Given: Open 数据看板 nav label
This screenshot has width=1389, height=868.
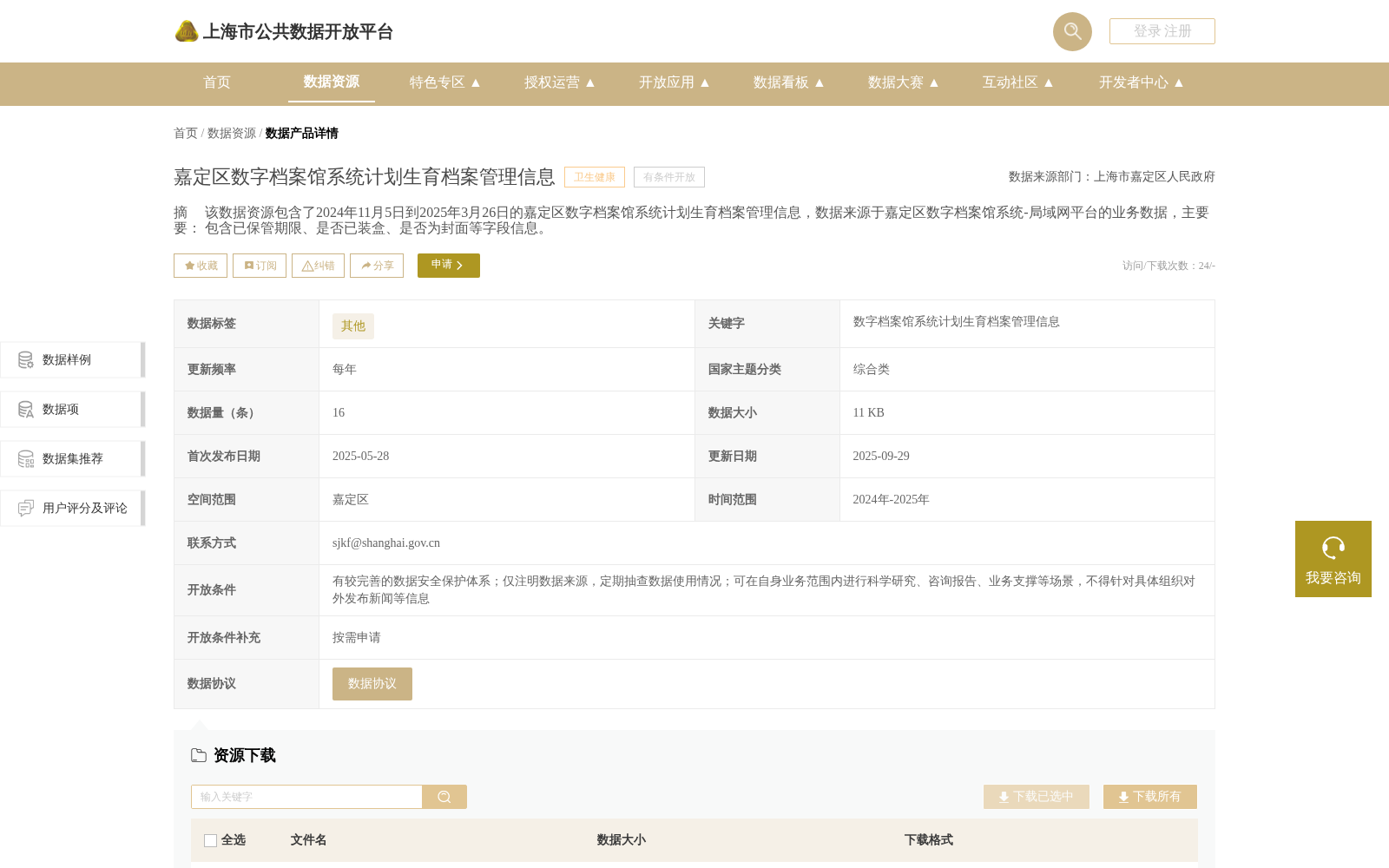Looking at the screenshot, I should [781, 82].
